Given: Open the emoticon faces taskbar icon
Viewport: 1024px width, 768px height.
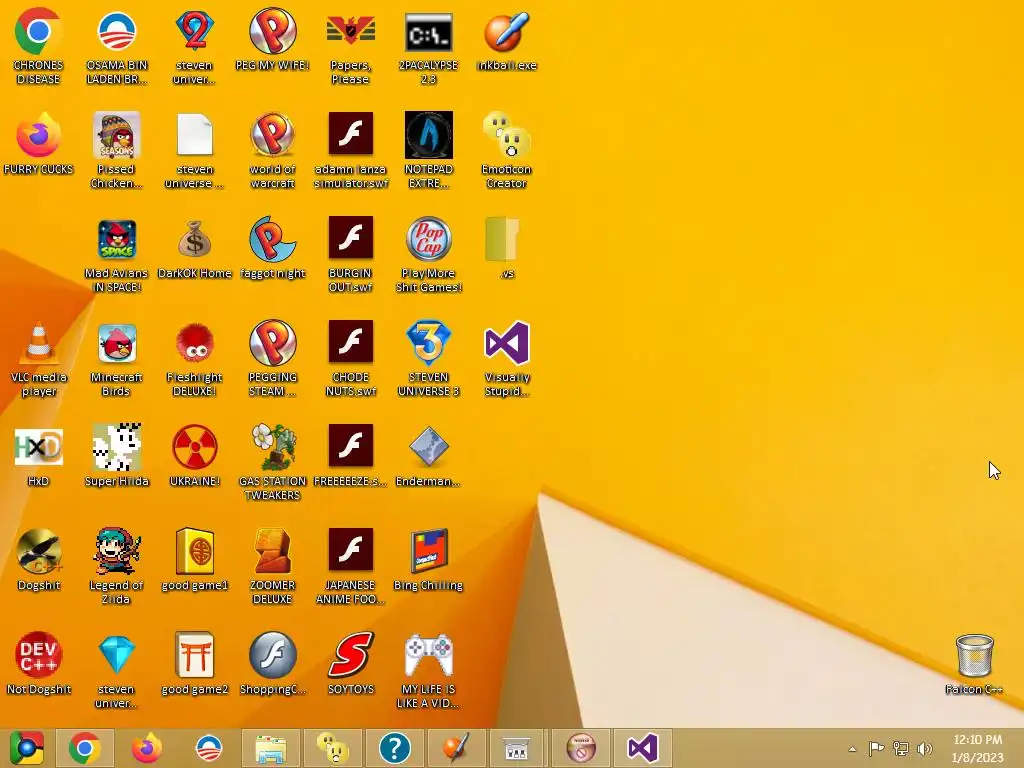Looking at the screenshot, I should click(333, 748).
